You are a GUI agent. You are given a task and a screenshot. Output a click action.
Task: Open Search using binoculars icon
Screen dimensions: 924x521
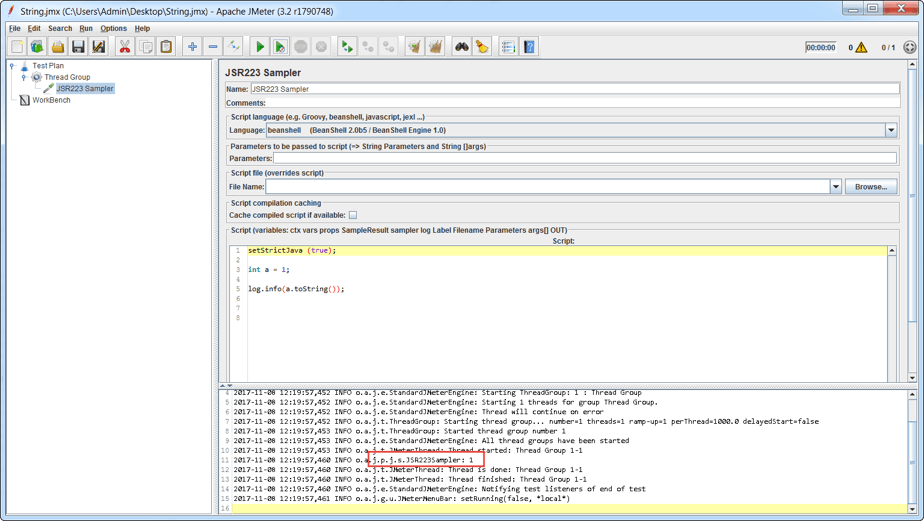coord(462,47)
